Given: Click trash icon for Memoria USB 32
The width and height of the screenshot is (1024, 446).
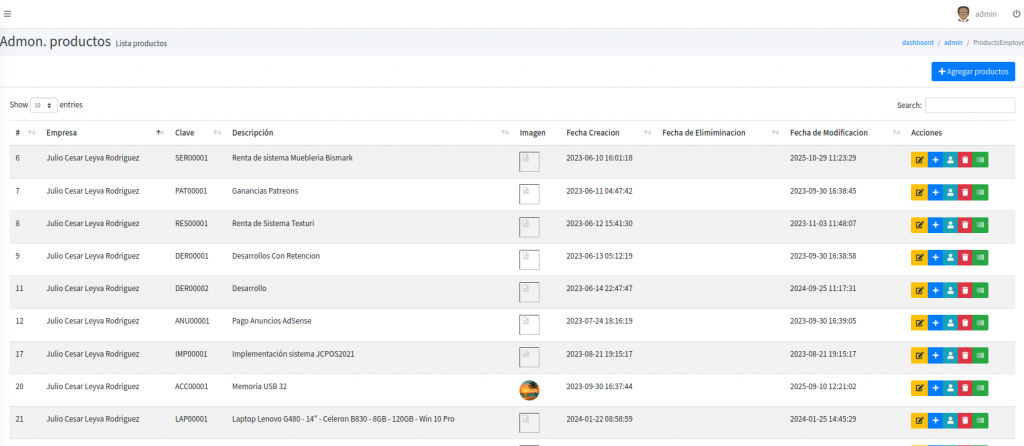Looking at the screenshot, I should click(964, 388).
